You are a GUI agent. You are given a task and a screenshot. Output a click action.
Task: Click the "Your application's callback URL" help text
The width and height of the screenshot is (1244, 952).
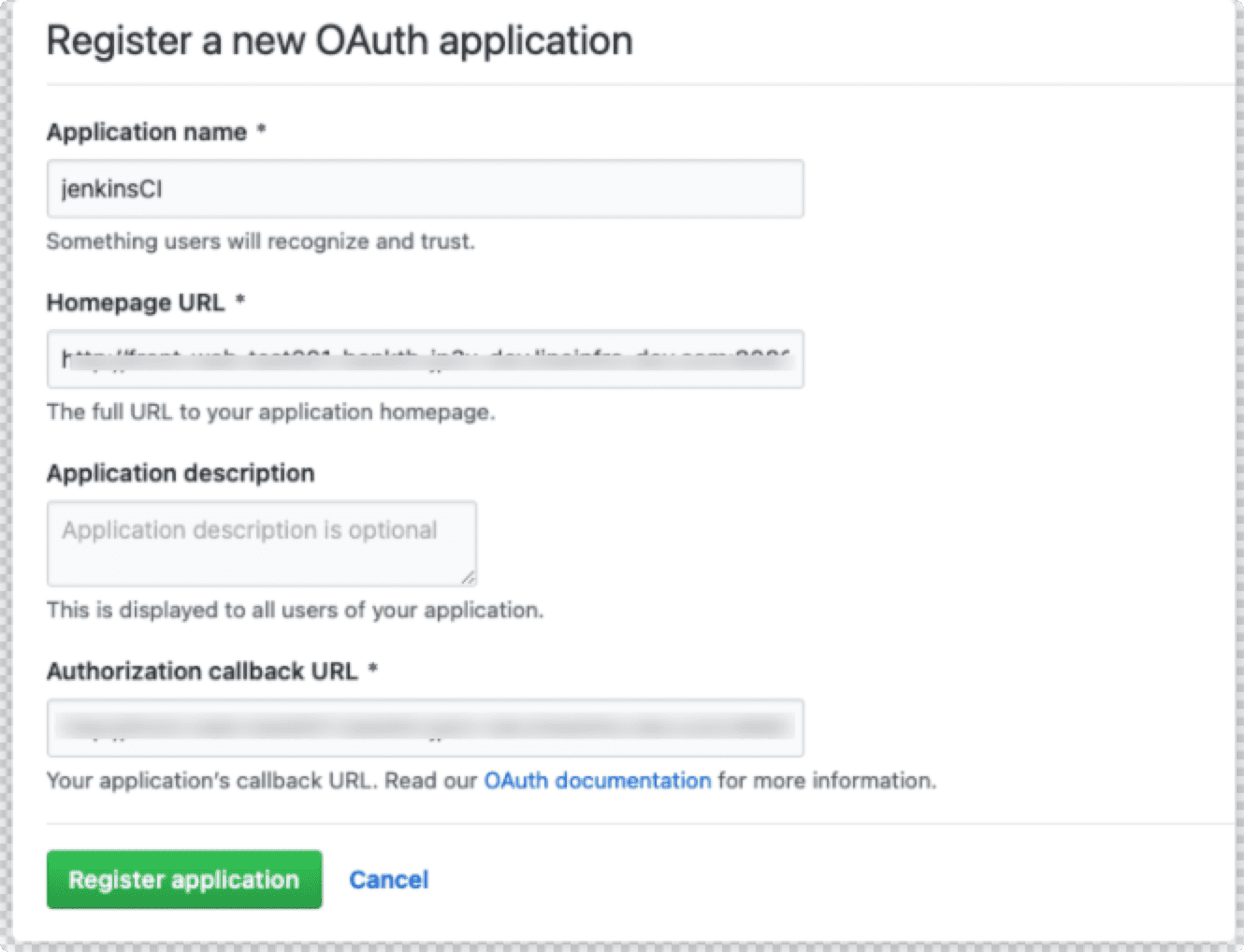point(211,781)
